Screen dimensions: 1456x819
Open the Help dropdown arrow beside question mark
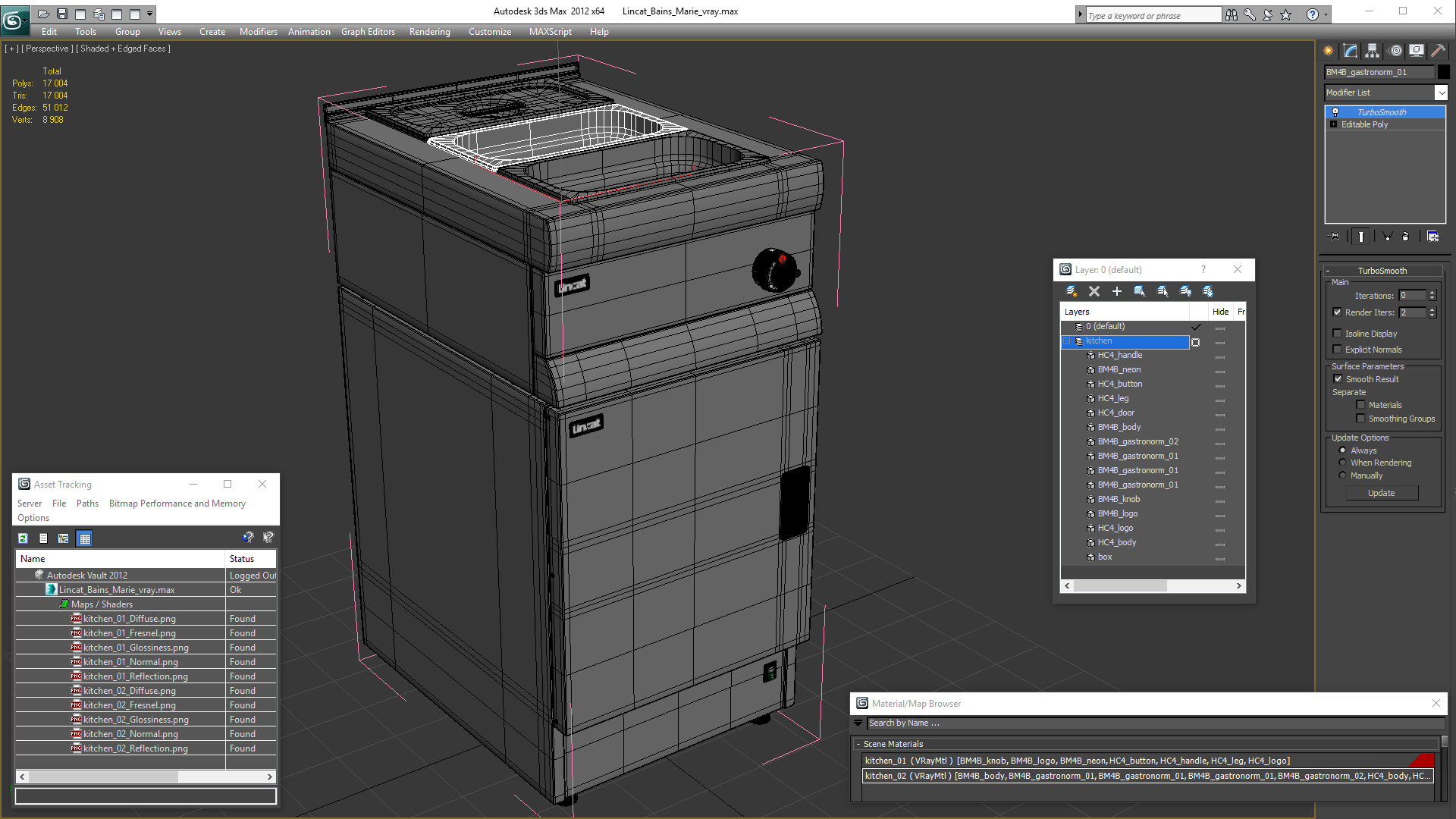pos(1326,14)
